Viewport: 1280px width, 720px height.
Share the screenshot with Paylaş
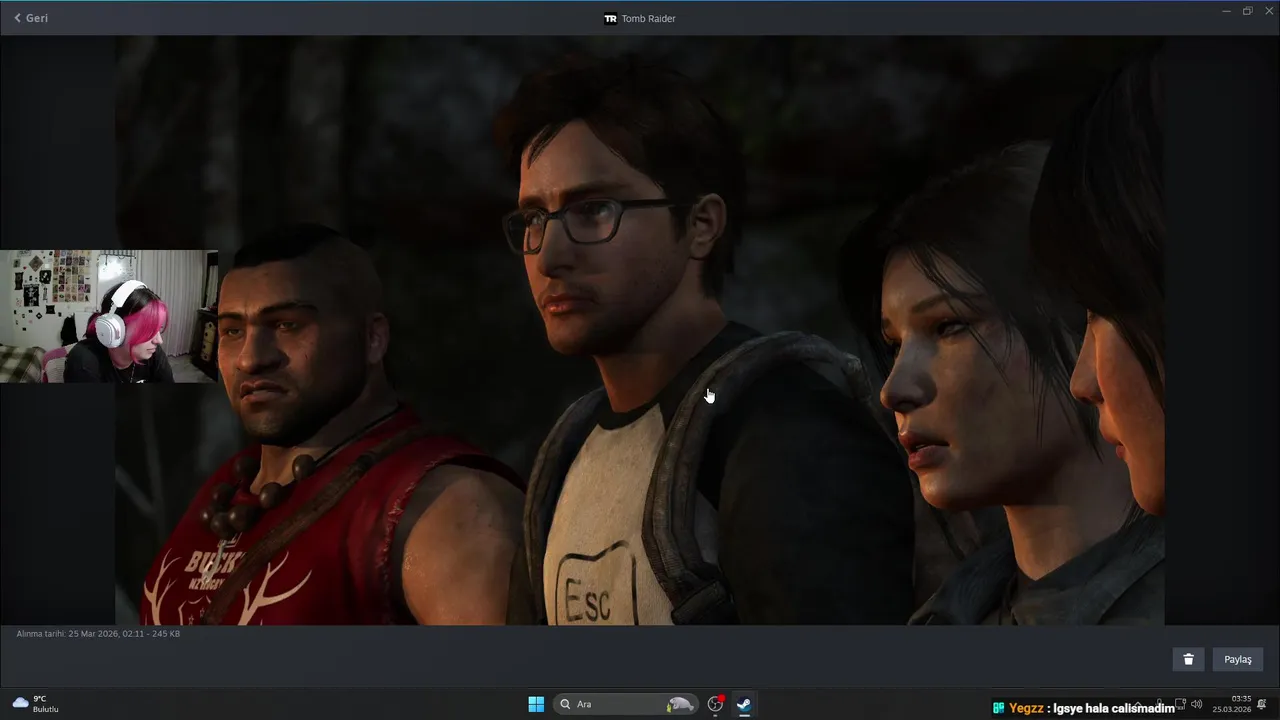pos(1238,659)
